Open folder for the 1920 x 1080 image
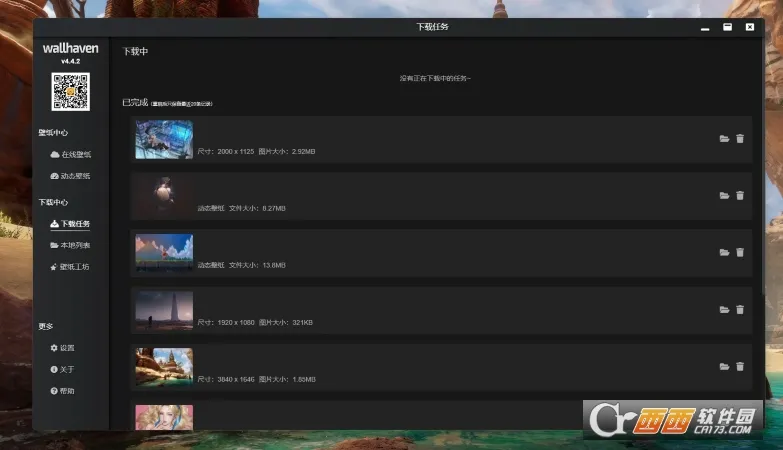Screen dimensions: 783x450 (x=724, y=310)
